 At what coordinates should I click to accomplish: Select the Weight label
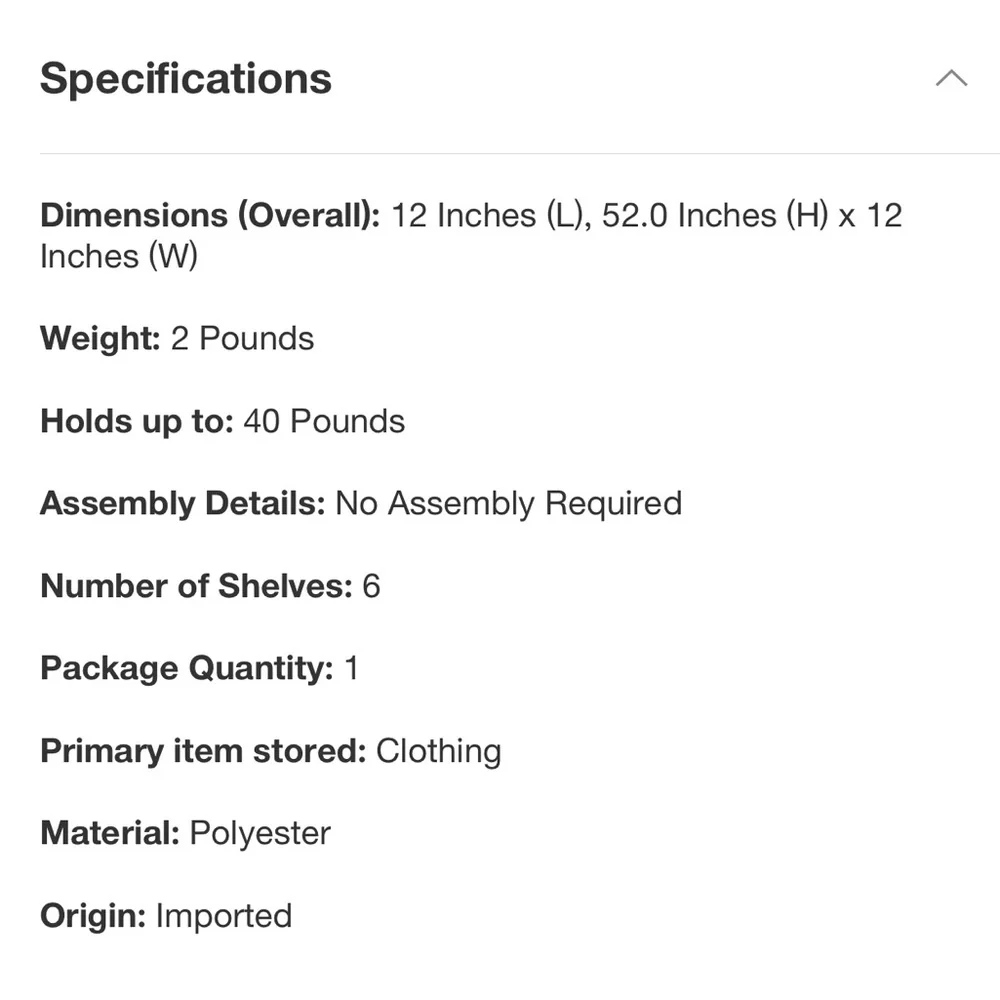[100, 339]
